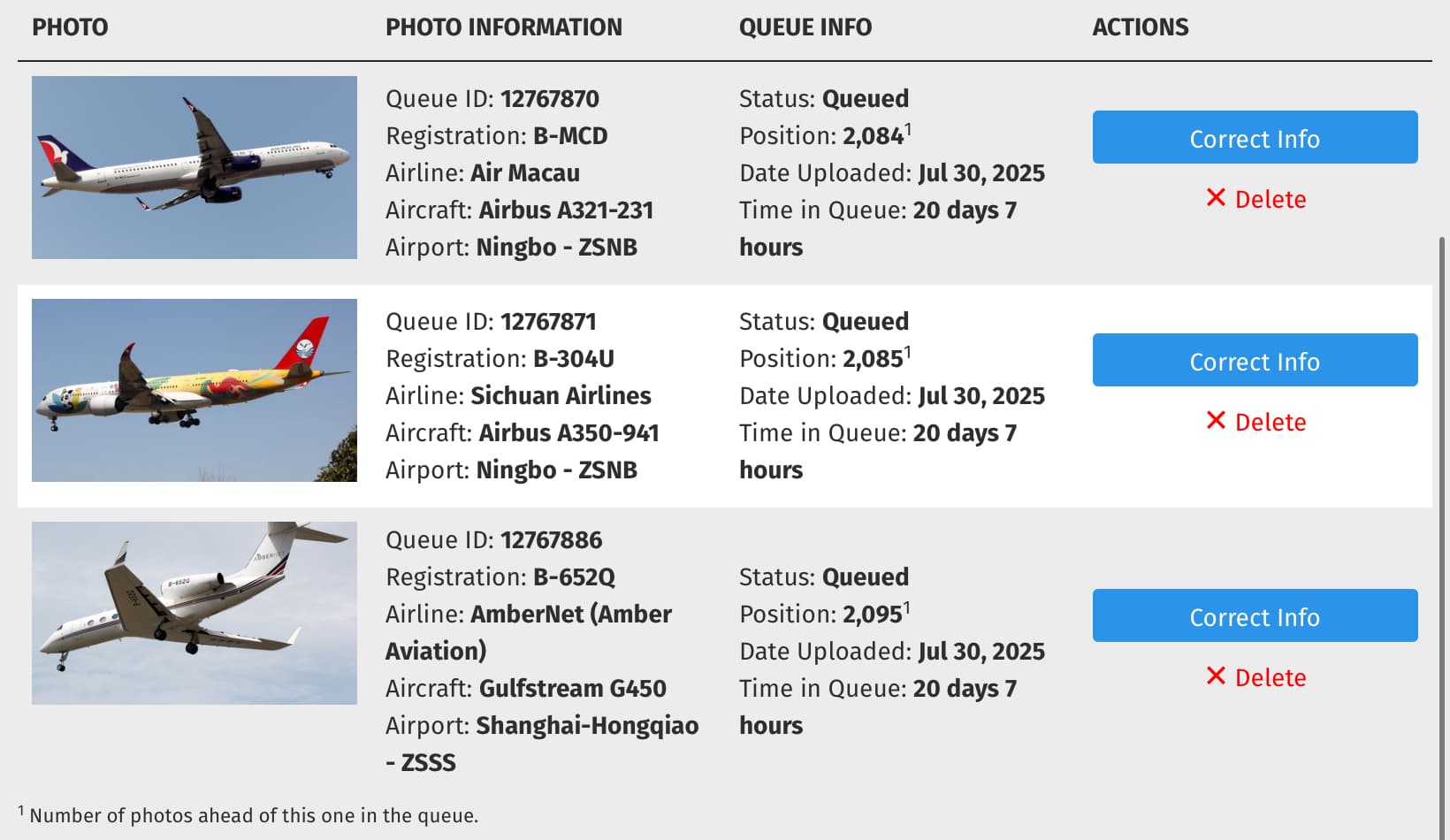The height and width of the screenshot is (840, 1450).
Task: Click the Queue ID number 12767870
Action: pyautogui.click(x=549, y=99)
